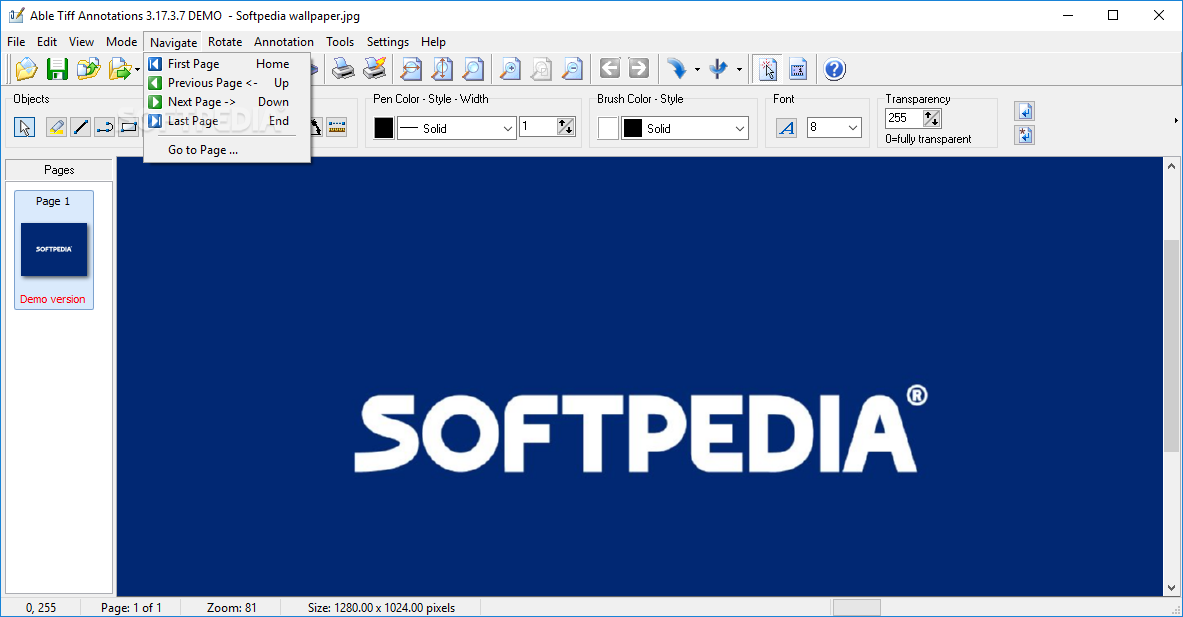The width and height of the screenshot is (1183, 617).
Task: Pick the white brush color swatch
Action: [x=608, y=128]
